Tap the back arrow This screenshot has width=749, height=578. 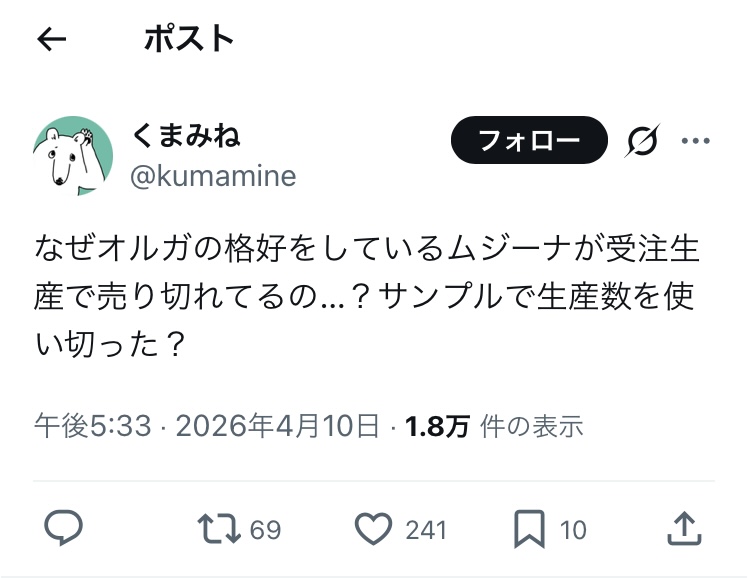tap(51, 39)
